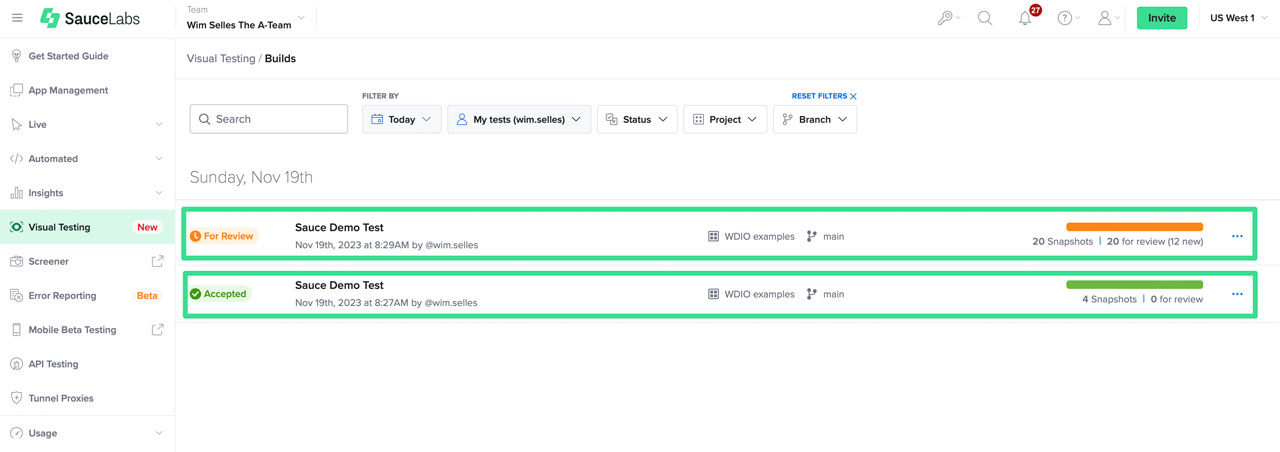
Task: Click Visual Testing breadcrumb link
Action: click(x=221, y=59)
